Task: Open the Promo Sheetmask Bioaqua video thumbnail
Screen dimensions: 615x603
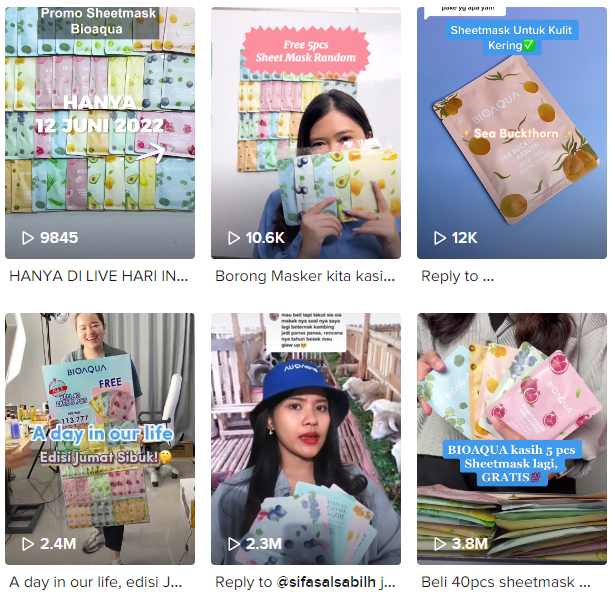Action: click(x=100, y=133)
